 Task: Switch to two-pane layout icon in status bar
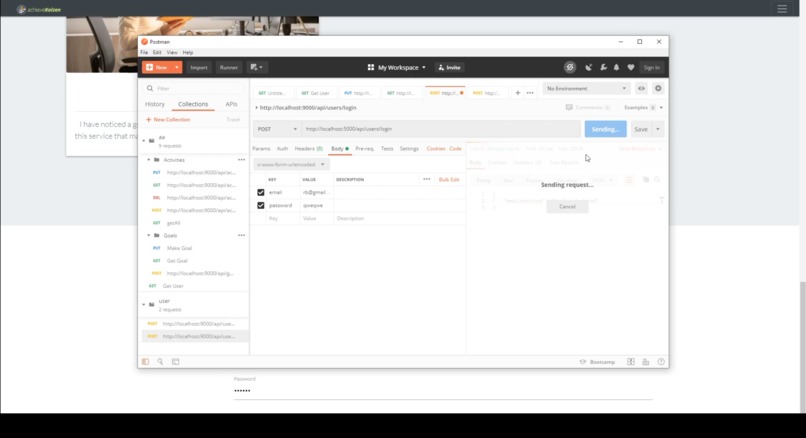631,362
